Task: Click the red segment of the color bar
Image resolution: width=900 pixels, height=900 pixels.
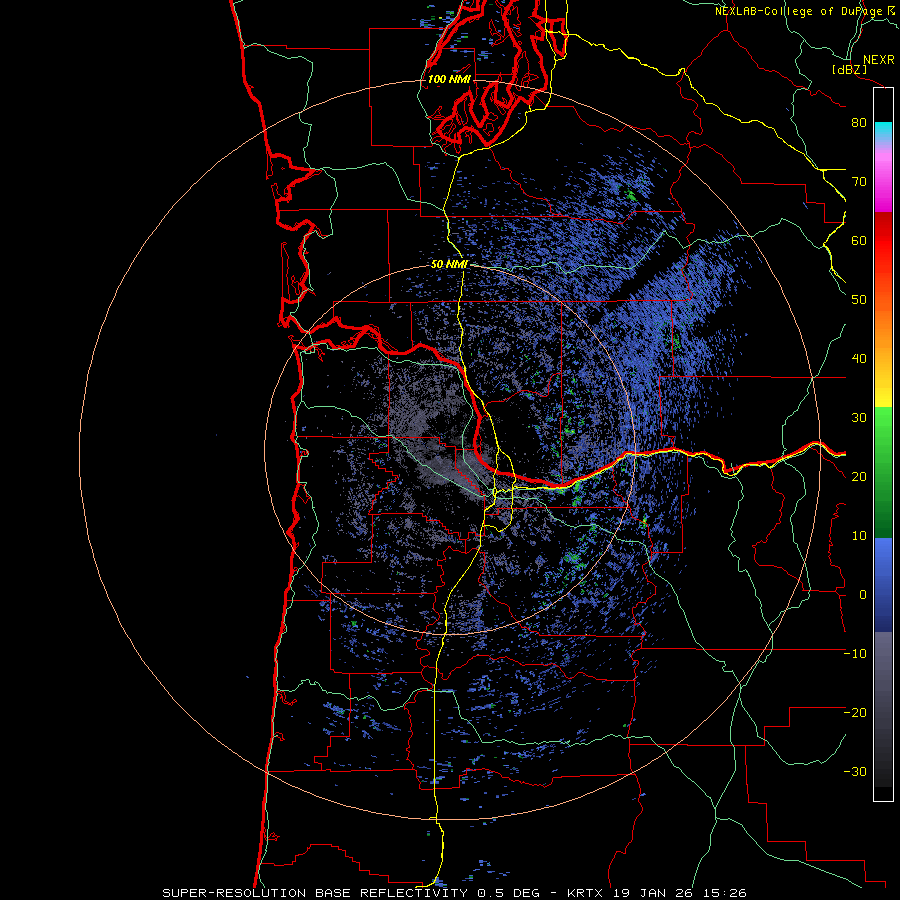Action: tap(883, 244)
